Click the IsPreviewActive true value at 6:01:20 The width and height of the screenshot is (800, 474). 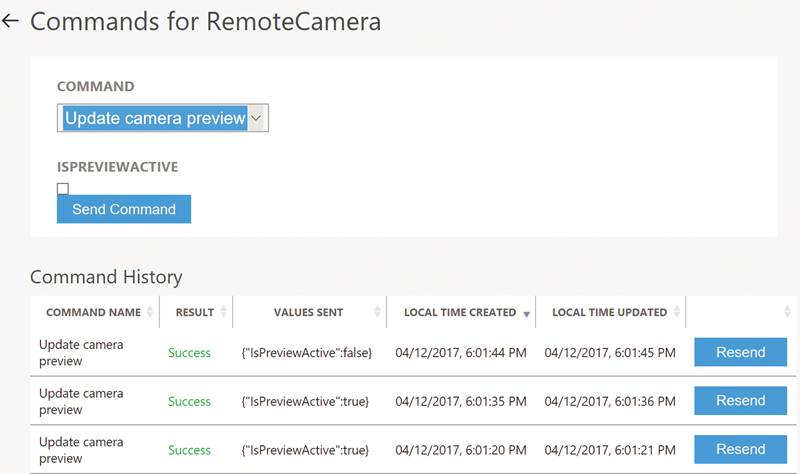[305, 450]
